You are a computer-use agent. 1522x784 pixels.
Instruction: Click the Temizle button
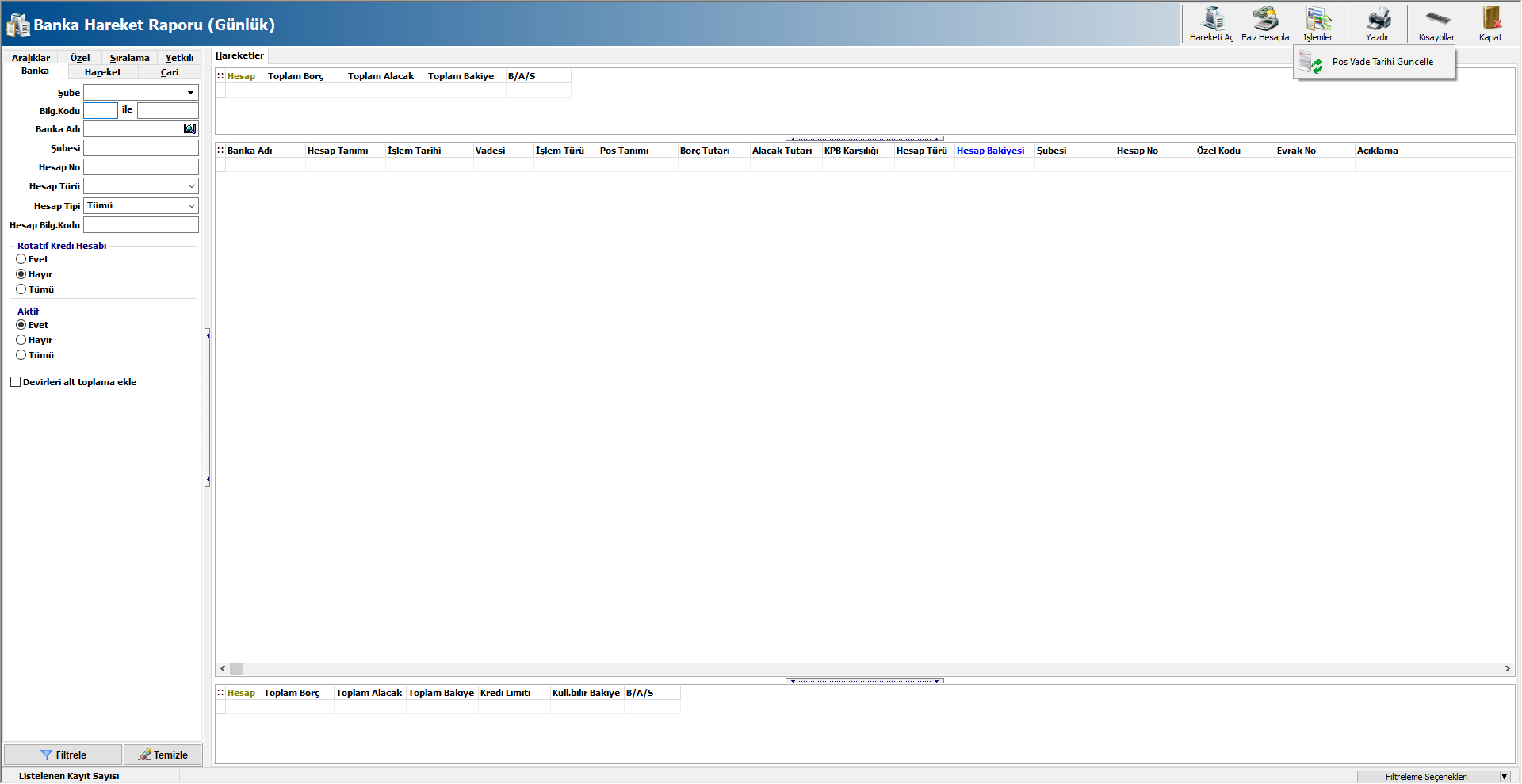click(x=163, y=755)
